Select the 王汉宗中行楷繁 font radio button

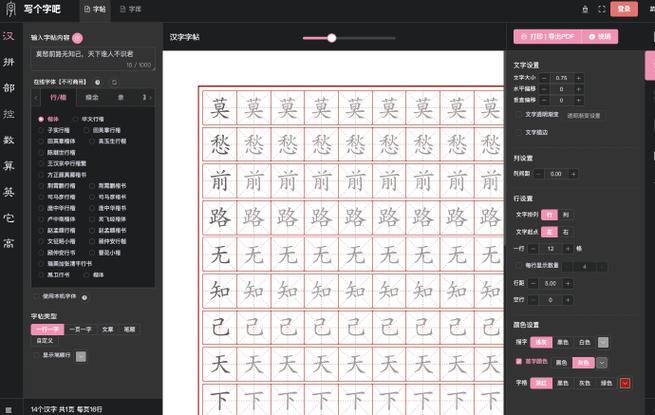(x=41, y=163)
